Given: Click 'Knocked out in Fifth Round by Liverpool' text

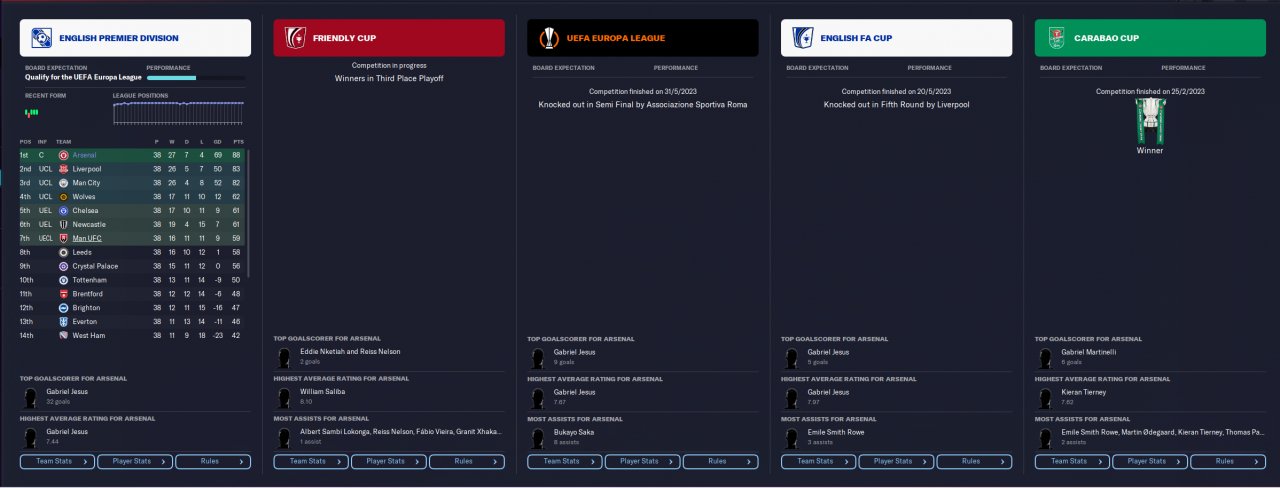Looking at the screenshot, I should [897, 104].
